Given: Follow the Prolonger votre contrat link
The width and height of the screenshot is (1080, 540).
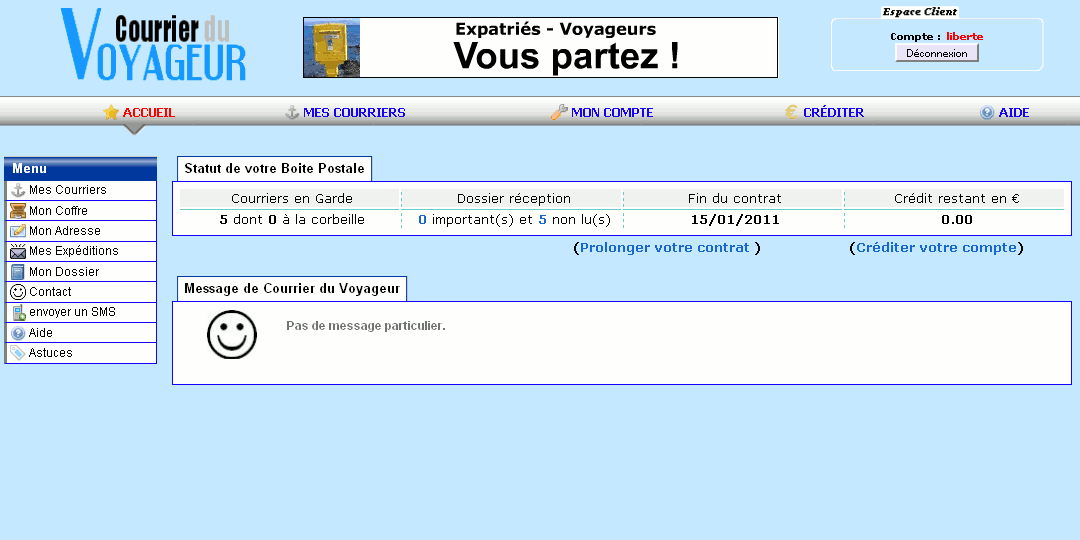Looking at the screenshot, I should tap(665, 248).
